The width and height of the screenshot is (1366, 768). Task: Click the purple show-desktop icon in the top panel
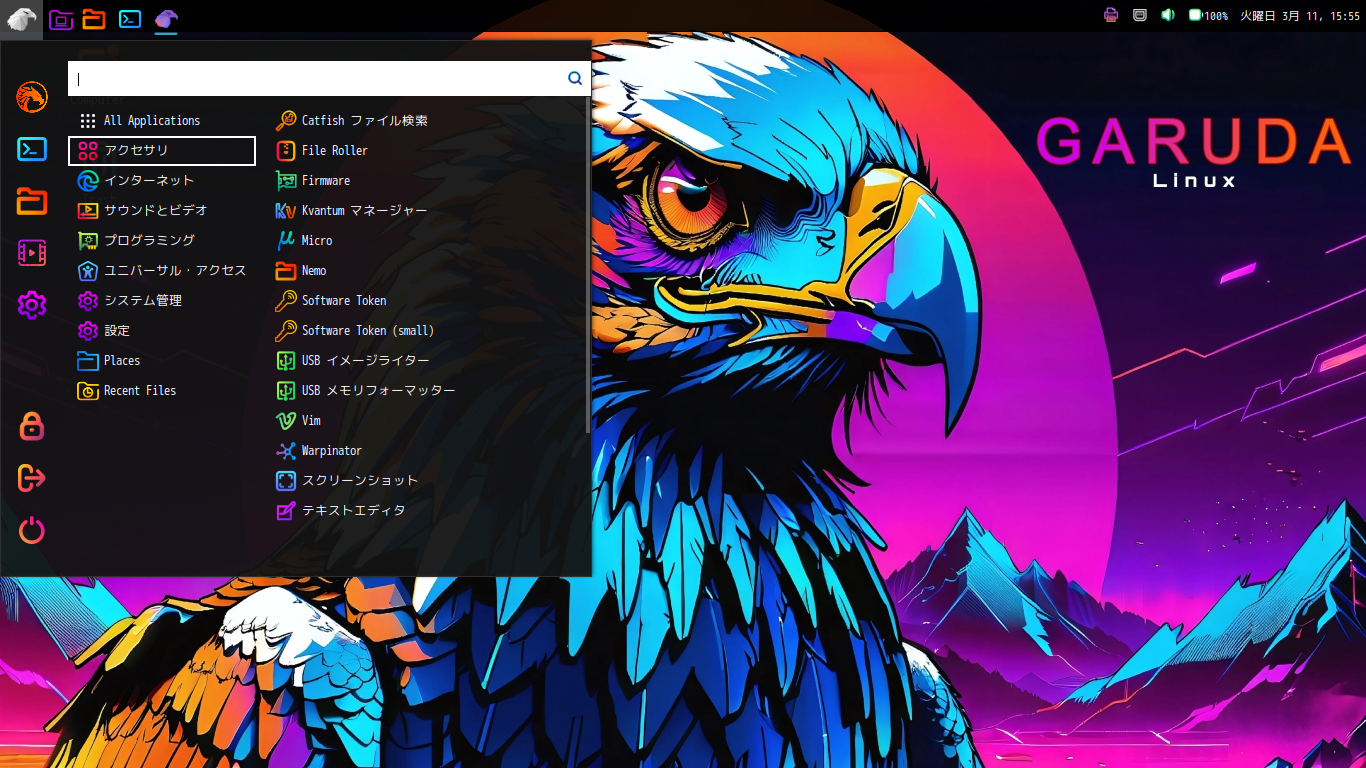[x=61, y=18]
